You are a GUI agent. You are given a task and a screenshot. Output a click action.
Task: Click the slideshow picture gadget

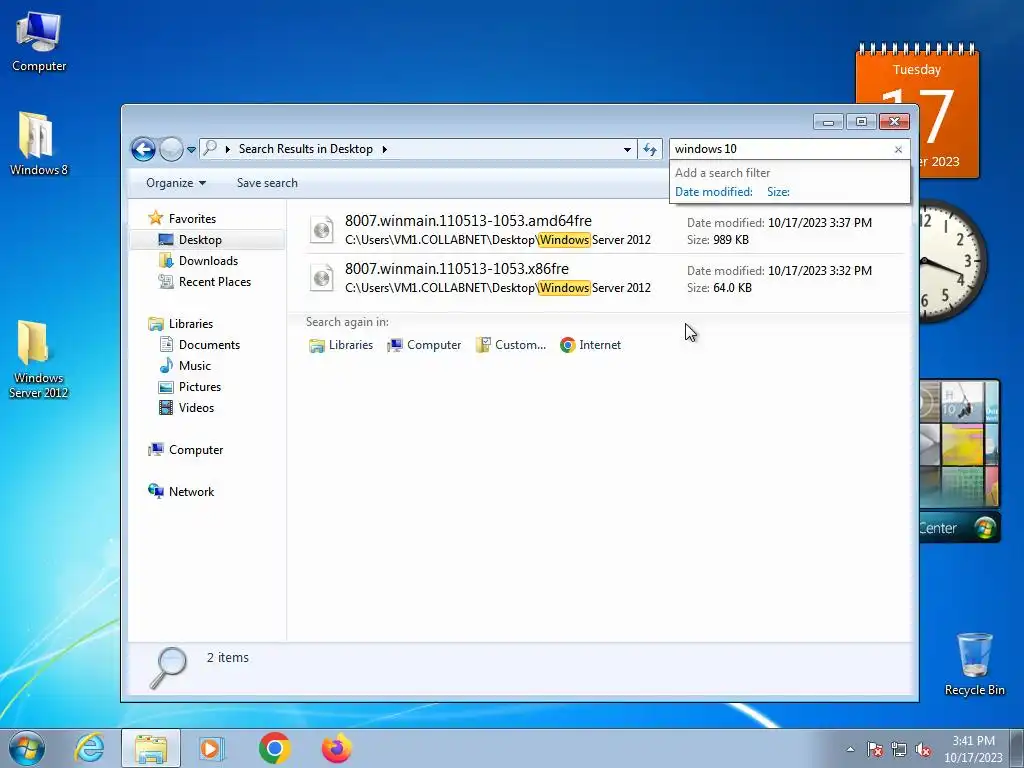[x=959, y=444]
